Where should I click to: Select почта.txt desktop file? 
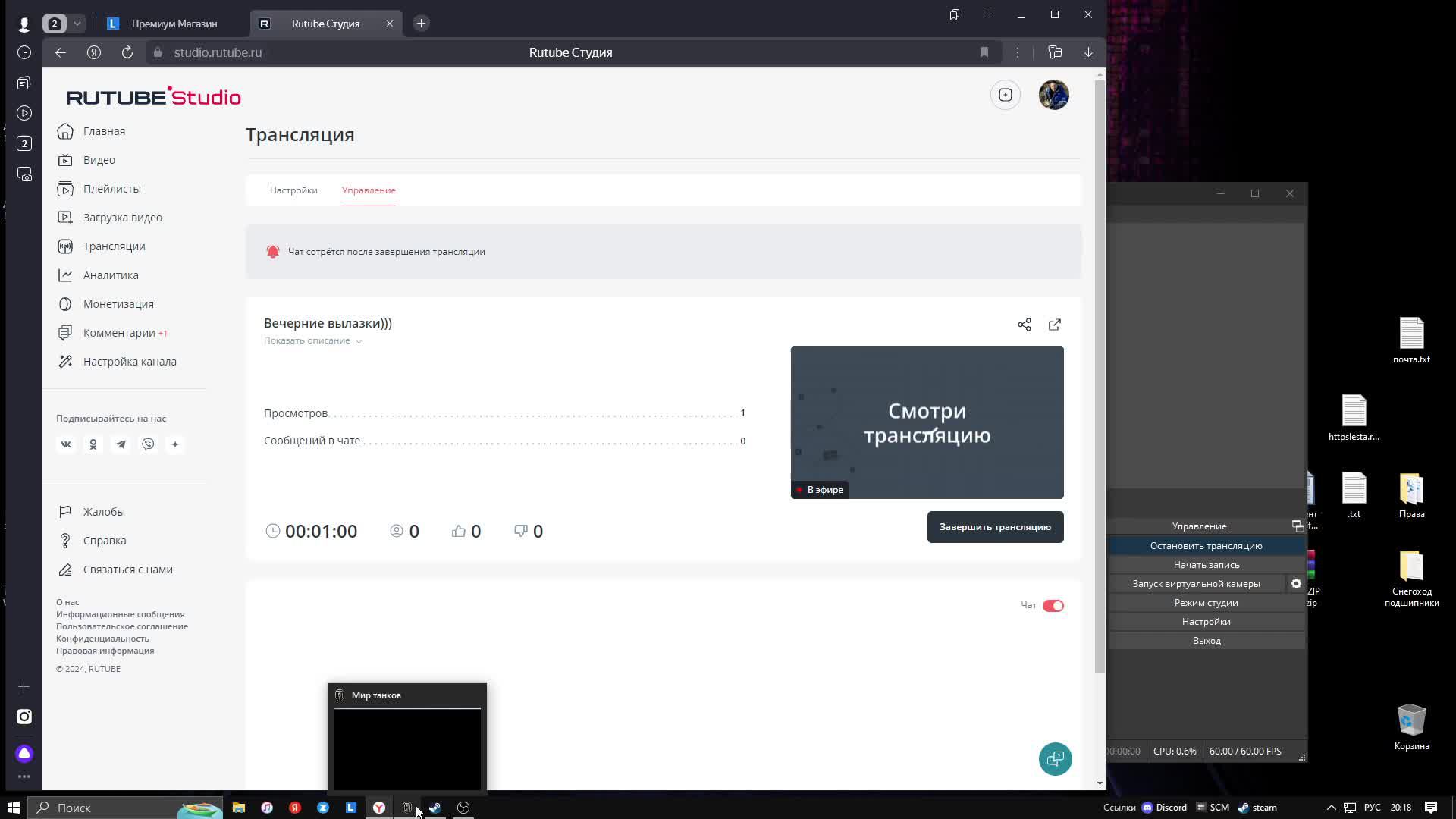pos(1411,340)
